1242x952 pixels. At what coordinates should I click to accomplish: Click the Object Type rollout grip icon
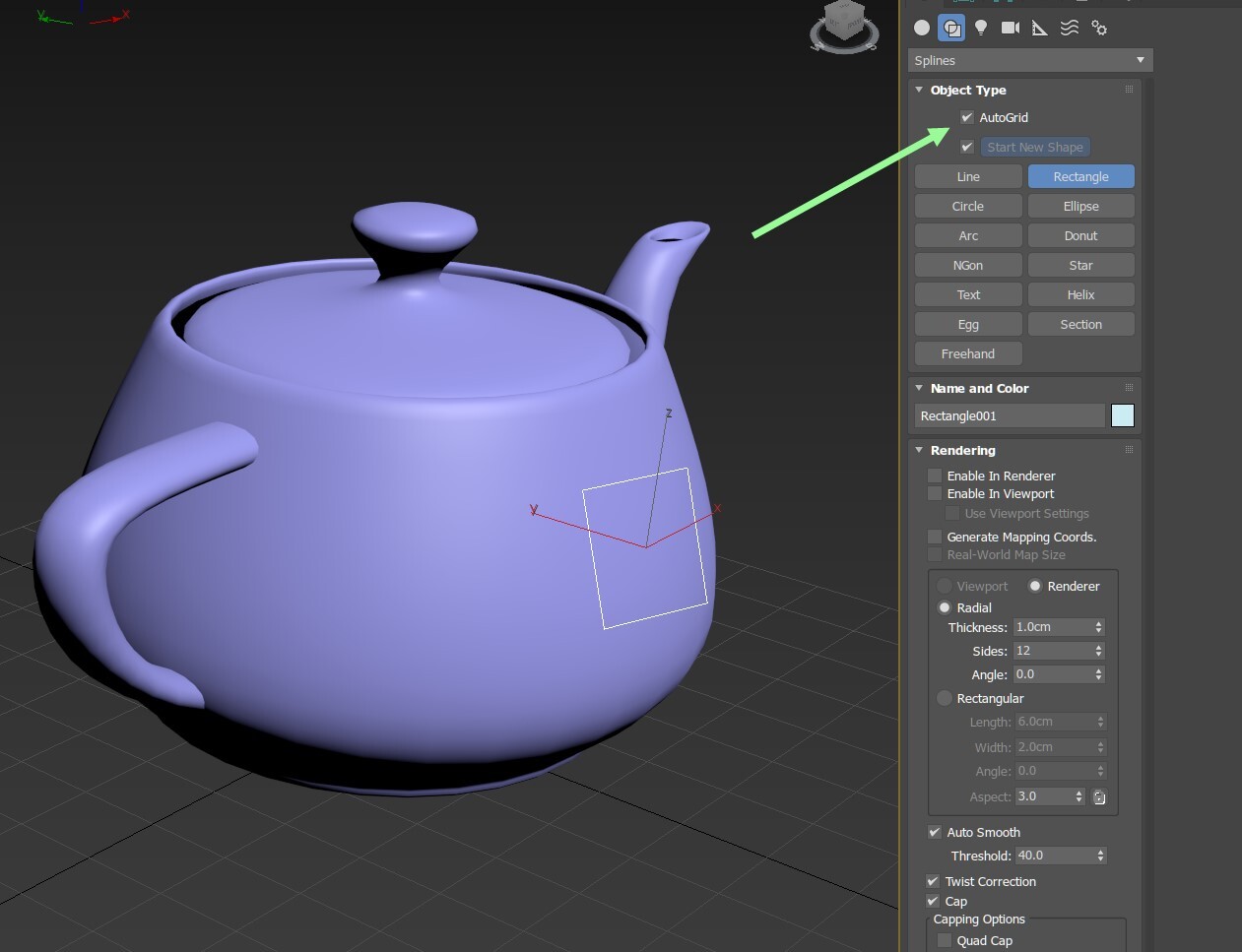click(1129, 90)
